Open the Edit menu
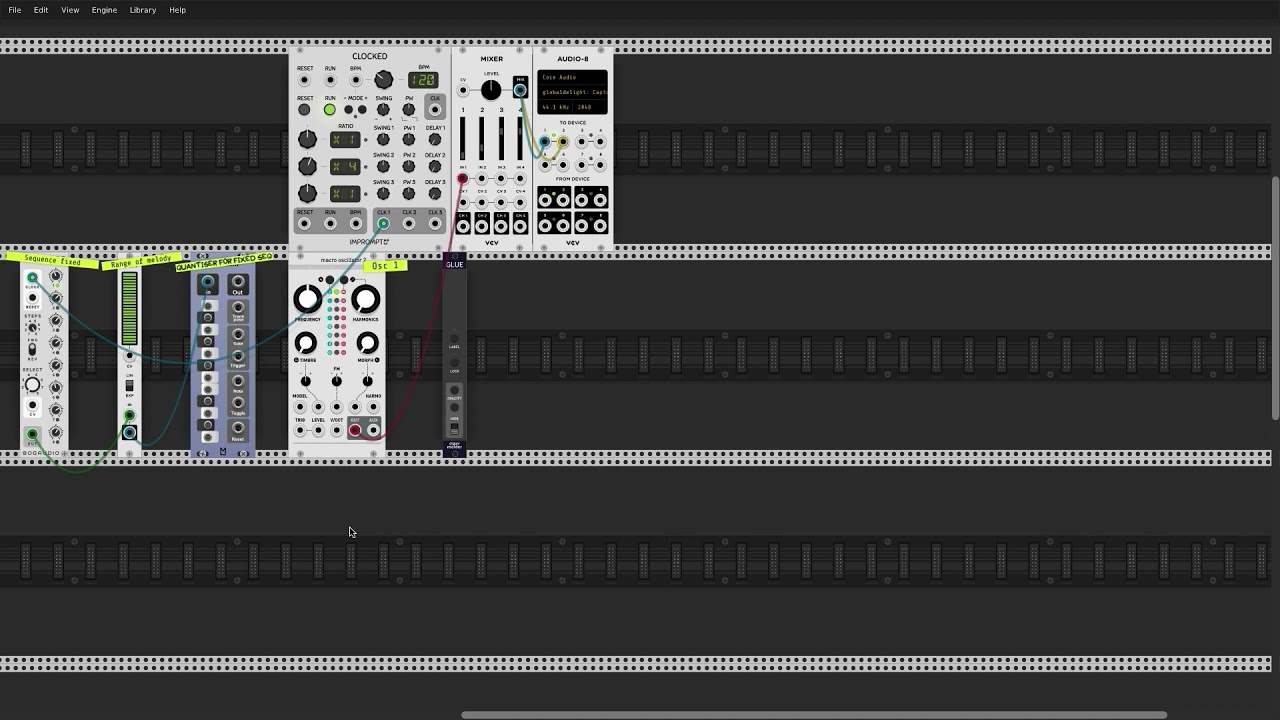This screenshot has width=1280, height=720. click(41, 10)
